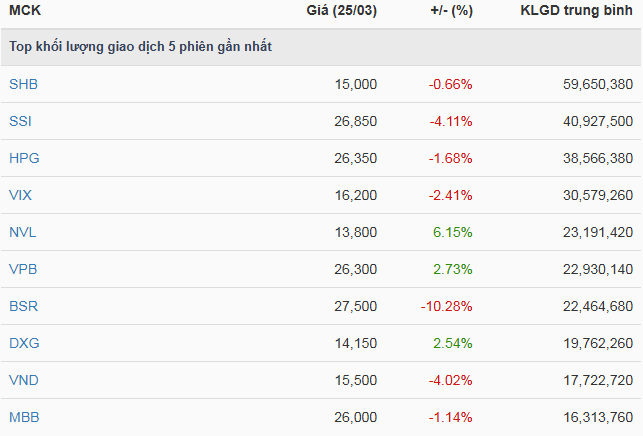Open the BSR stock link
This screenshot has height=436, width=643.
[23, 306]
